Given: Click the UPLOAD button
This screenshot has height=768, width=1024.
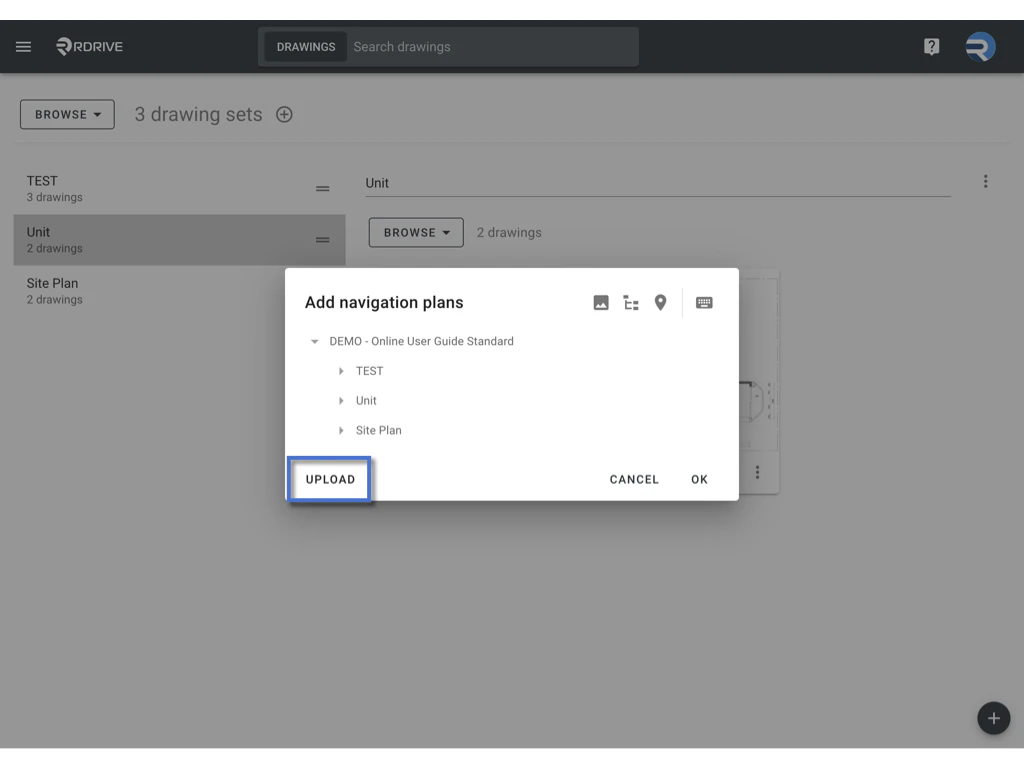Looking at the screenshot, I should pyautogui.click(x=329, y=479).
